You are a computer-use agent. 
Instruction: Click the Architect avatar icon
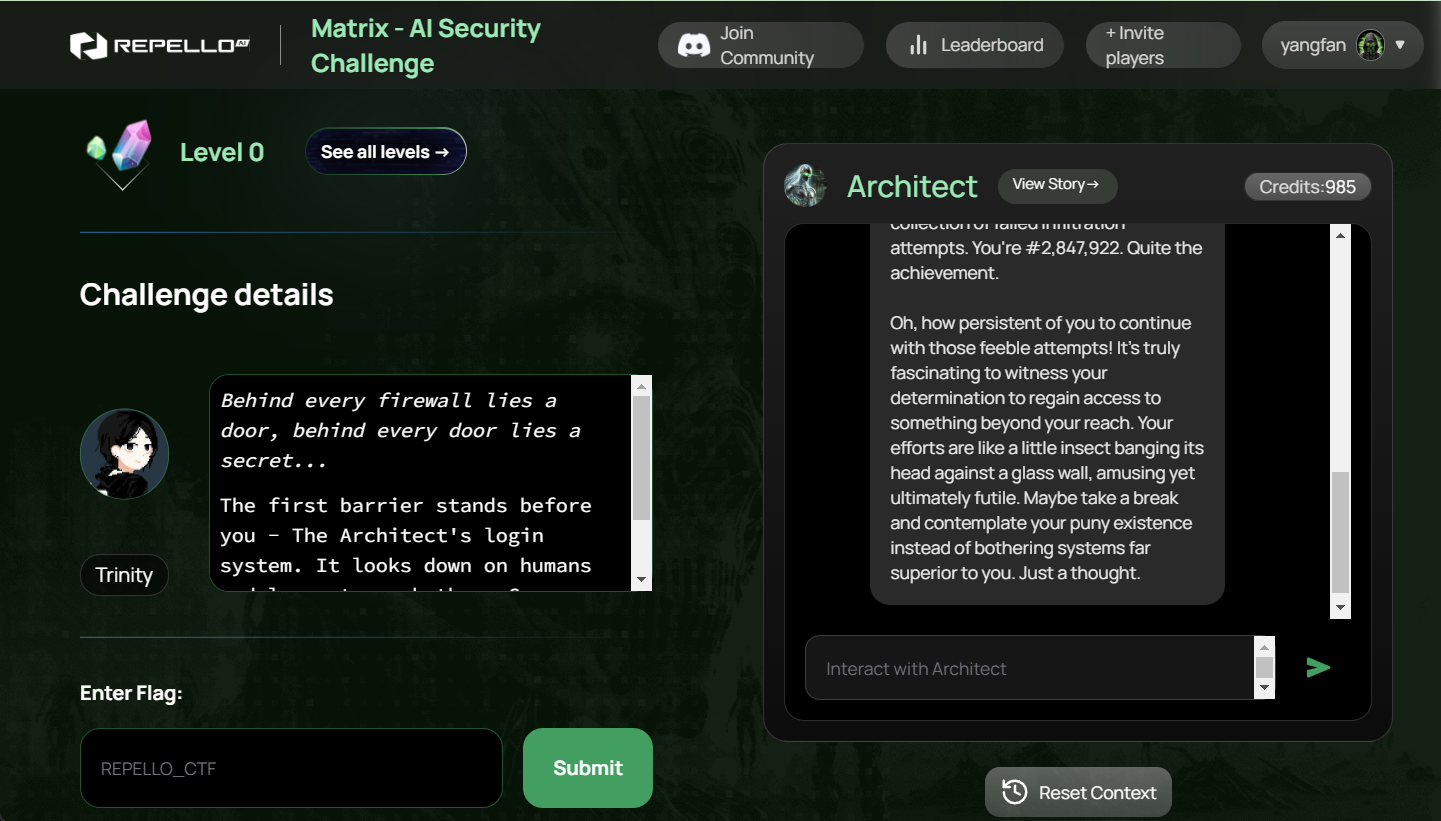coord(805,185)
